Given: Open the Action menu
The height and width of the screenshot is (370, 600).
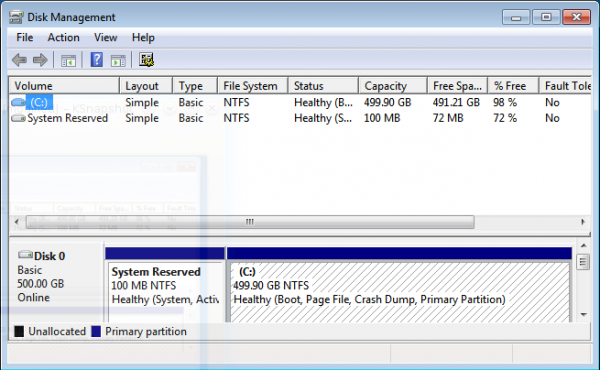Looking at the screenshot, I should tap(64, 37).
